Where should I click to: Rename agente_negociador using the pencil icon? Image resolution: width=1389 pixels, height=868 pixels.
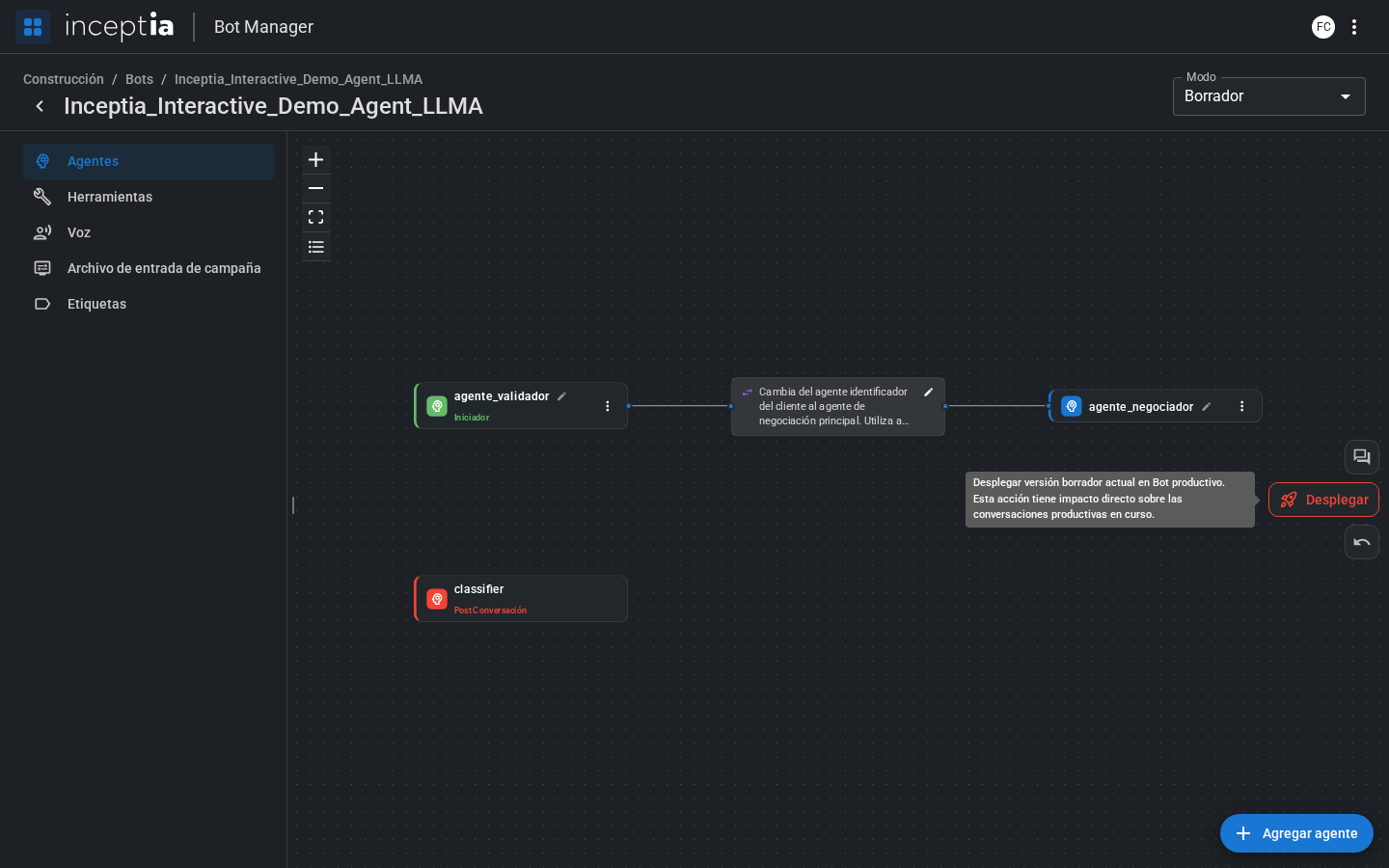point(1207,407)
